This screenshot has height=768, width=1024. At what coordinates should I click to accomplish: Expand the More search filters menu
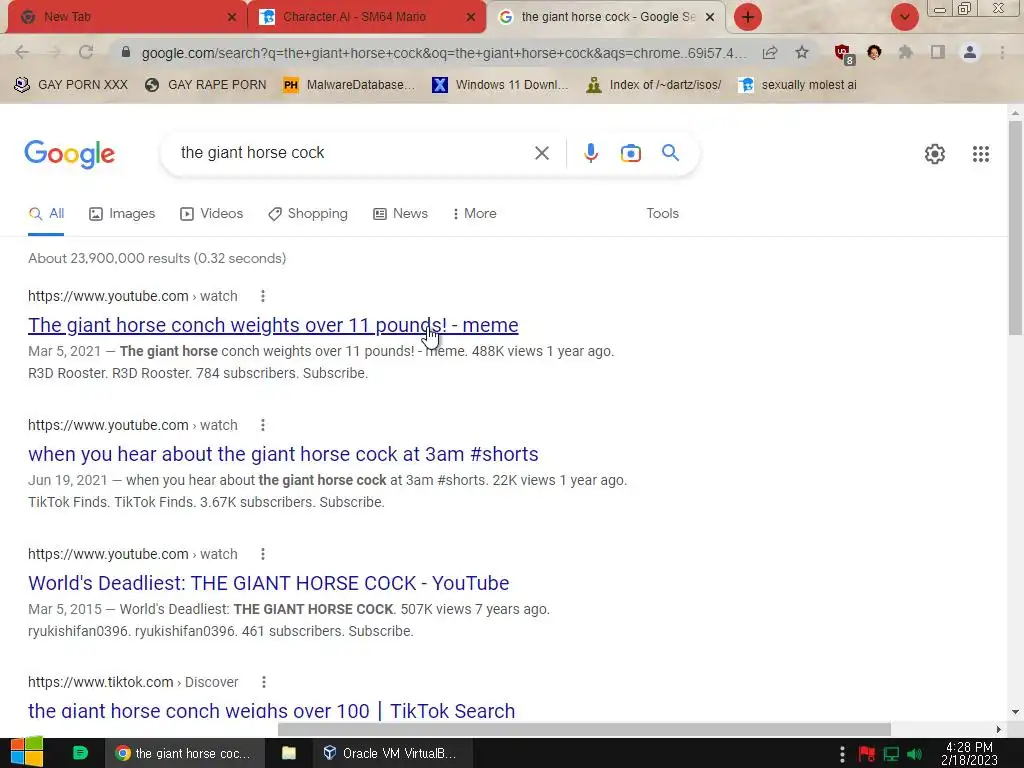coord(474,214)
